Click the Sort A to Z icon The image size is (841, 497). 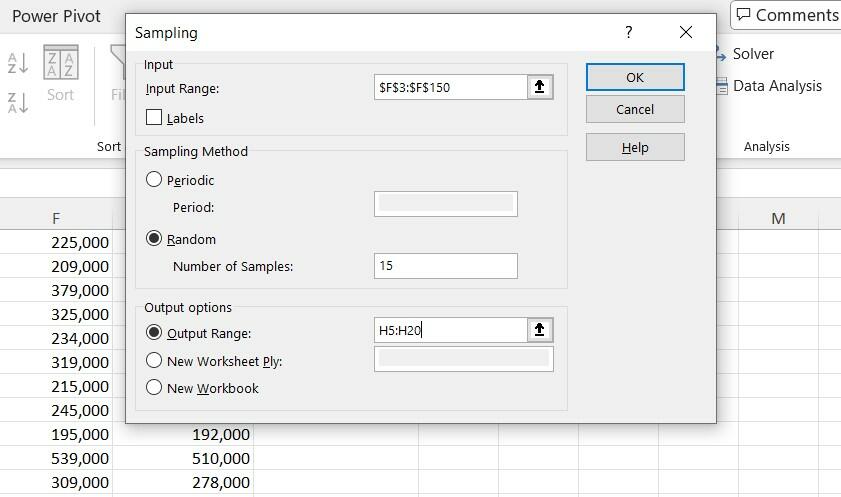(18, 63)
